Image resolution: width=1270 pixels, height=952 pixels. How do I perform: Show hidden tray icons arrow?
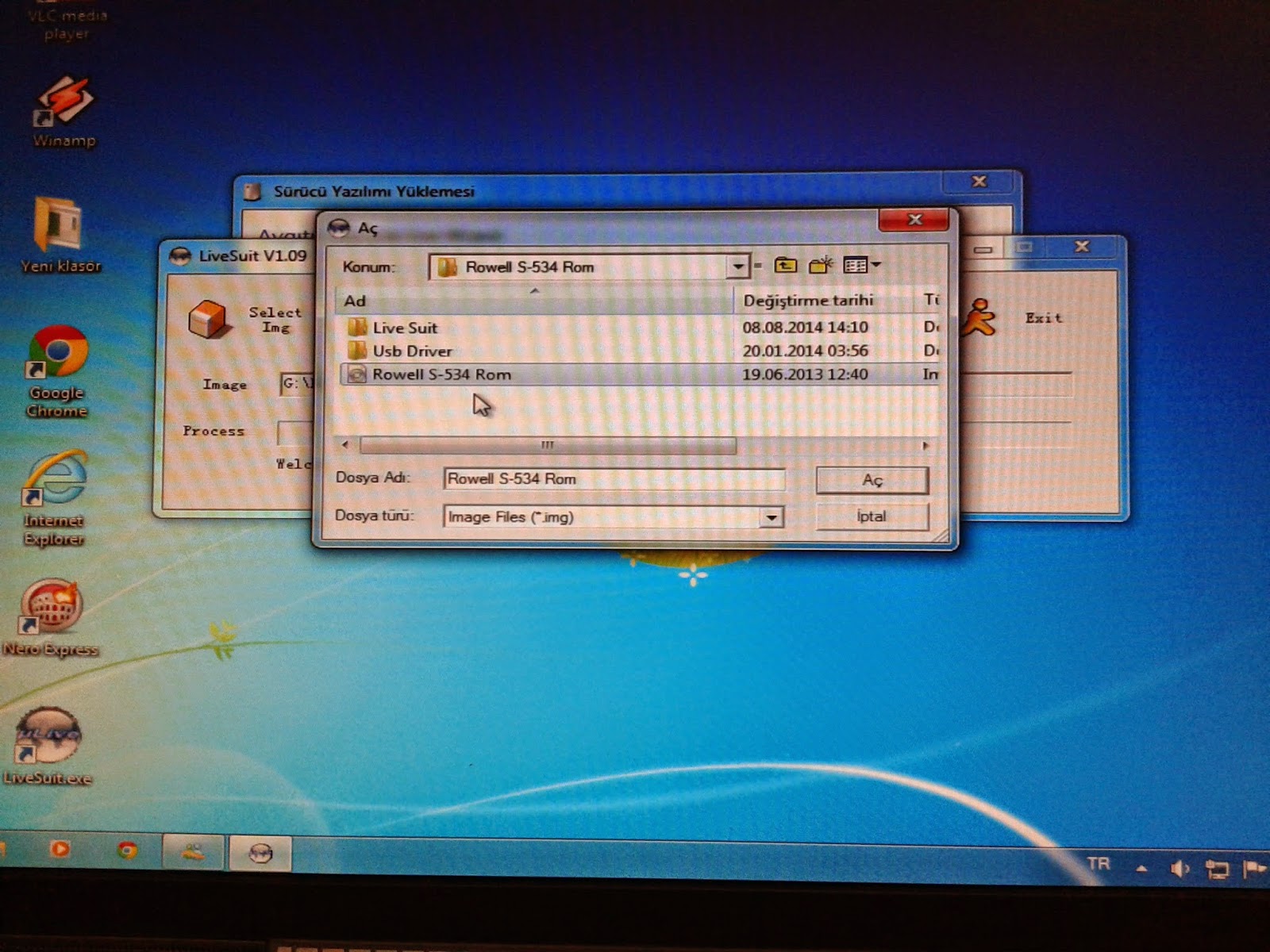tap(1141, 869)
